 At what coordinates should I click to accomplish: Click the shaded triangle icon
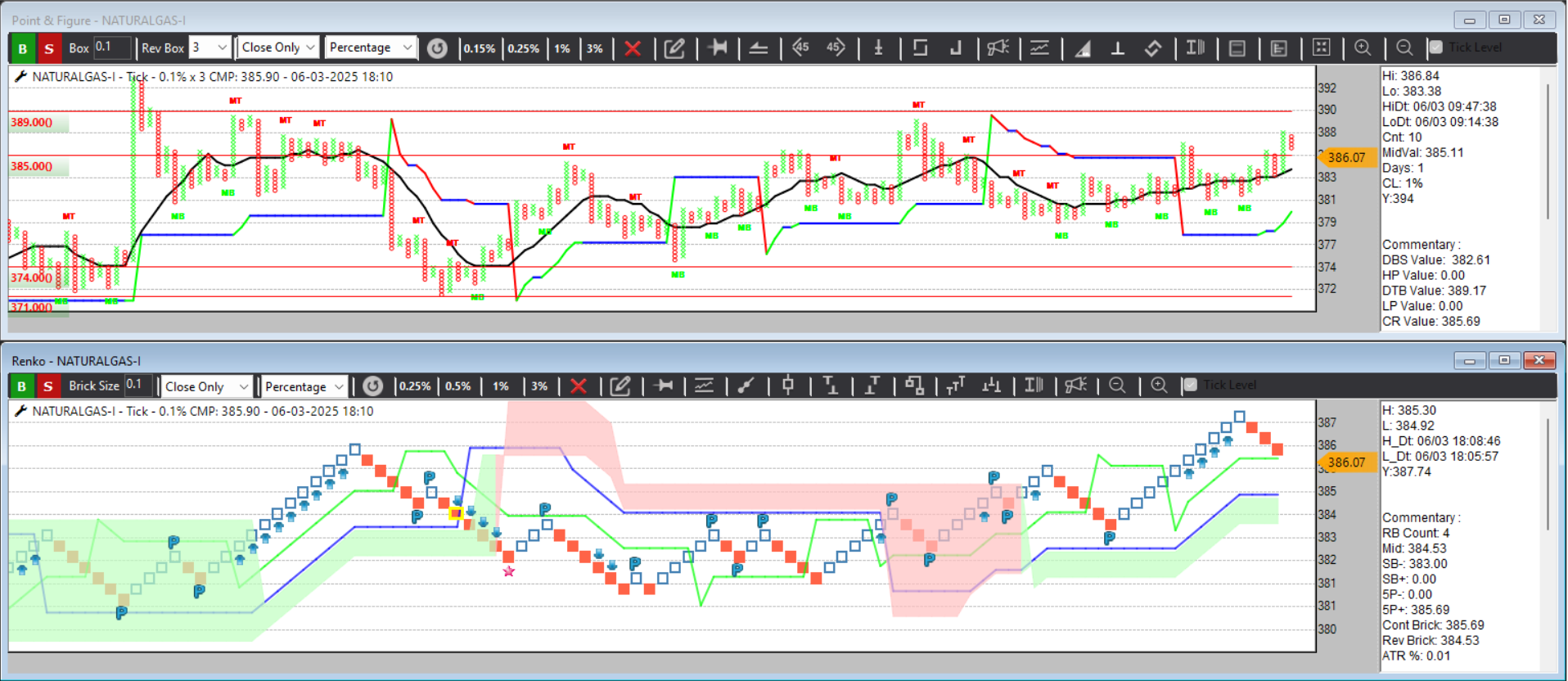(1083, 48)
